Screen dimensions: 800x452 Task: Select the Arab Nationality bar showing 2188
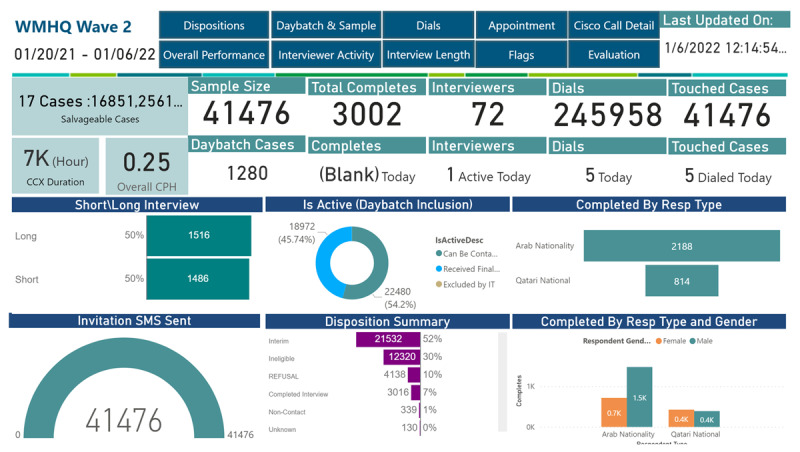point(681,246)
